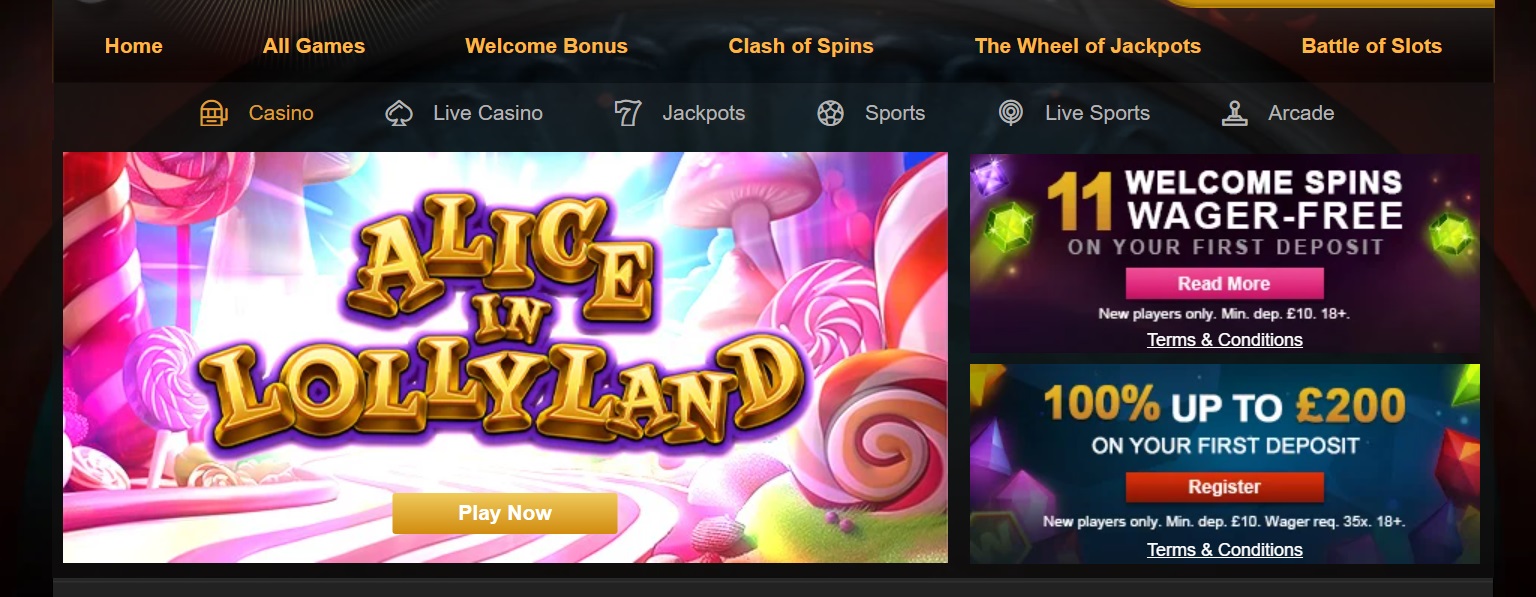Click the Live Sports target icon

pyautogui.click(x=1011, y=113)
